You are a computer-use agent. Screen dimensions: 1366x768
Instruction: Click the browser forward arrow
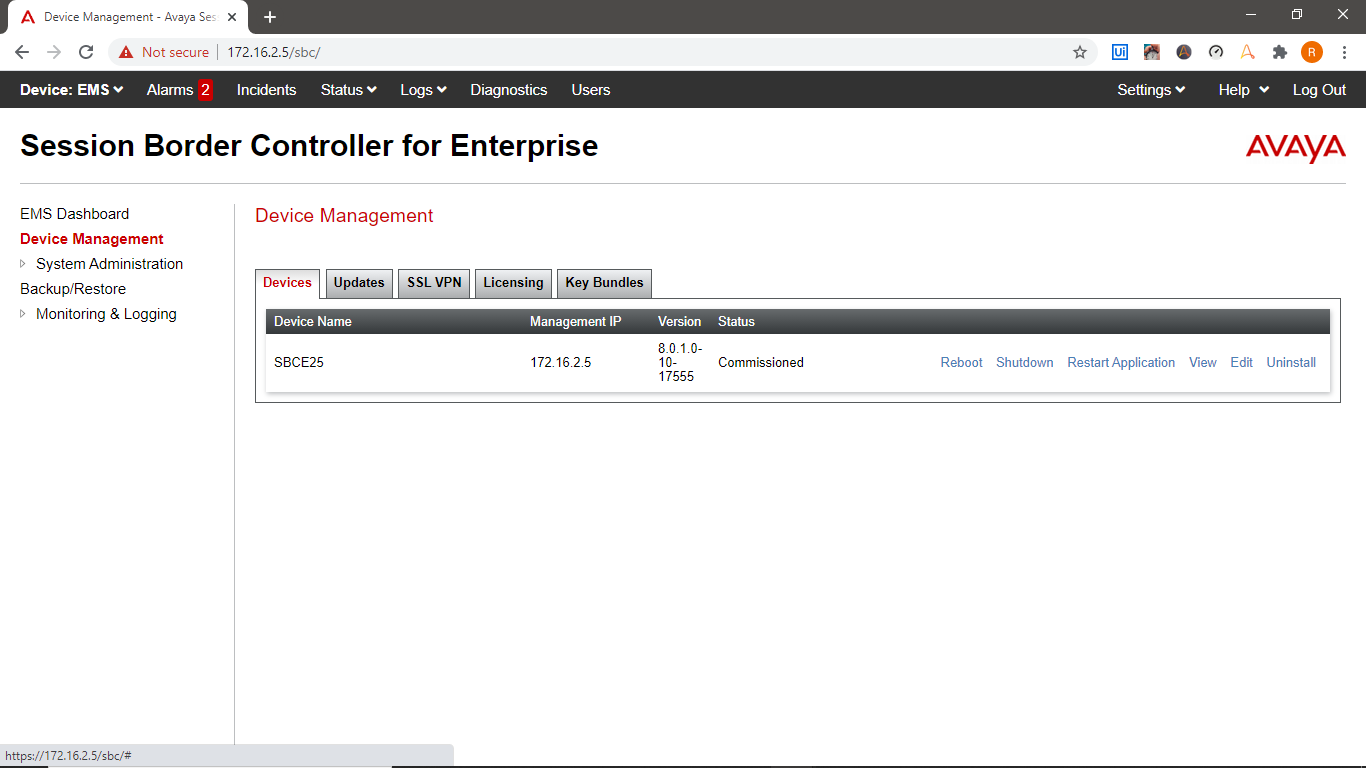point(54,52)
